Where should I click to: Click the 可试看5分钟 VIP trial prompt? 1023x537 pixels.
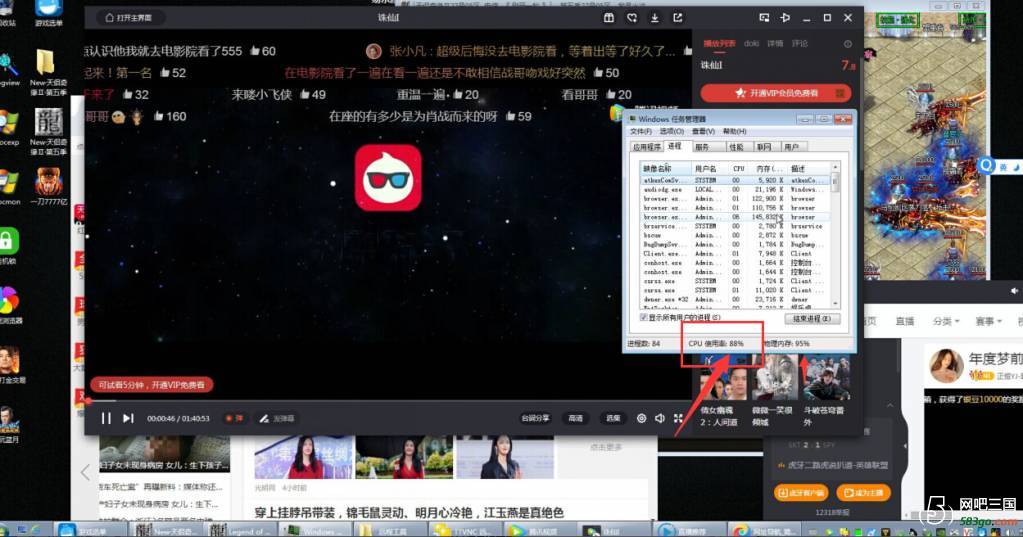click(152, 385)
